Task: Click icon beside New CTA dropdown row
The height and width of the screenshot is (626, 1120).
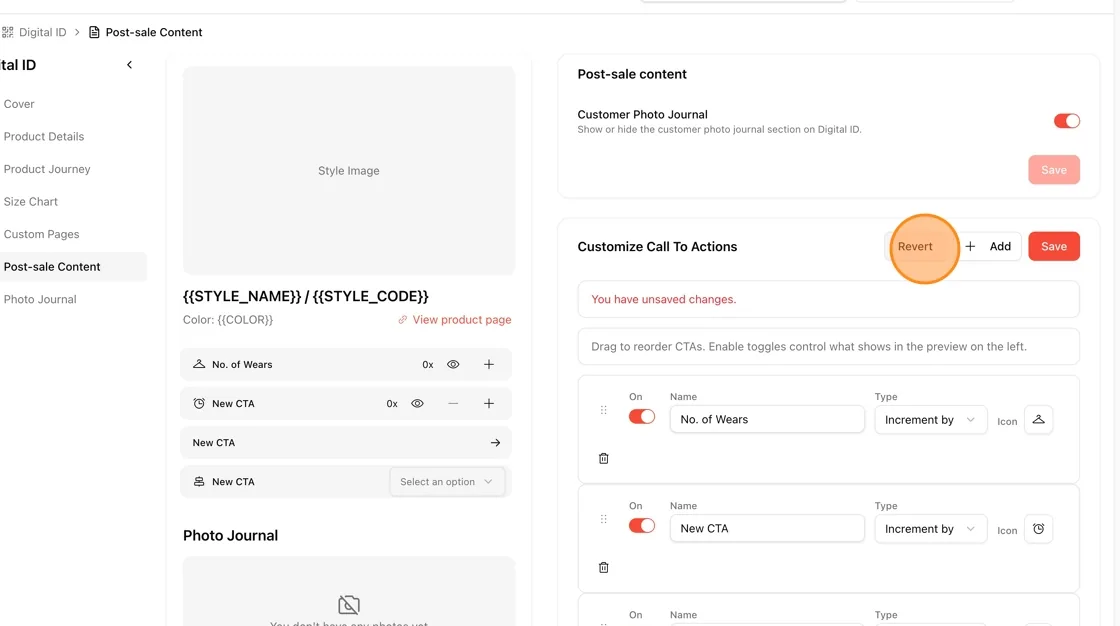Action: tap(199, 482)
